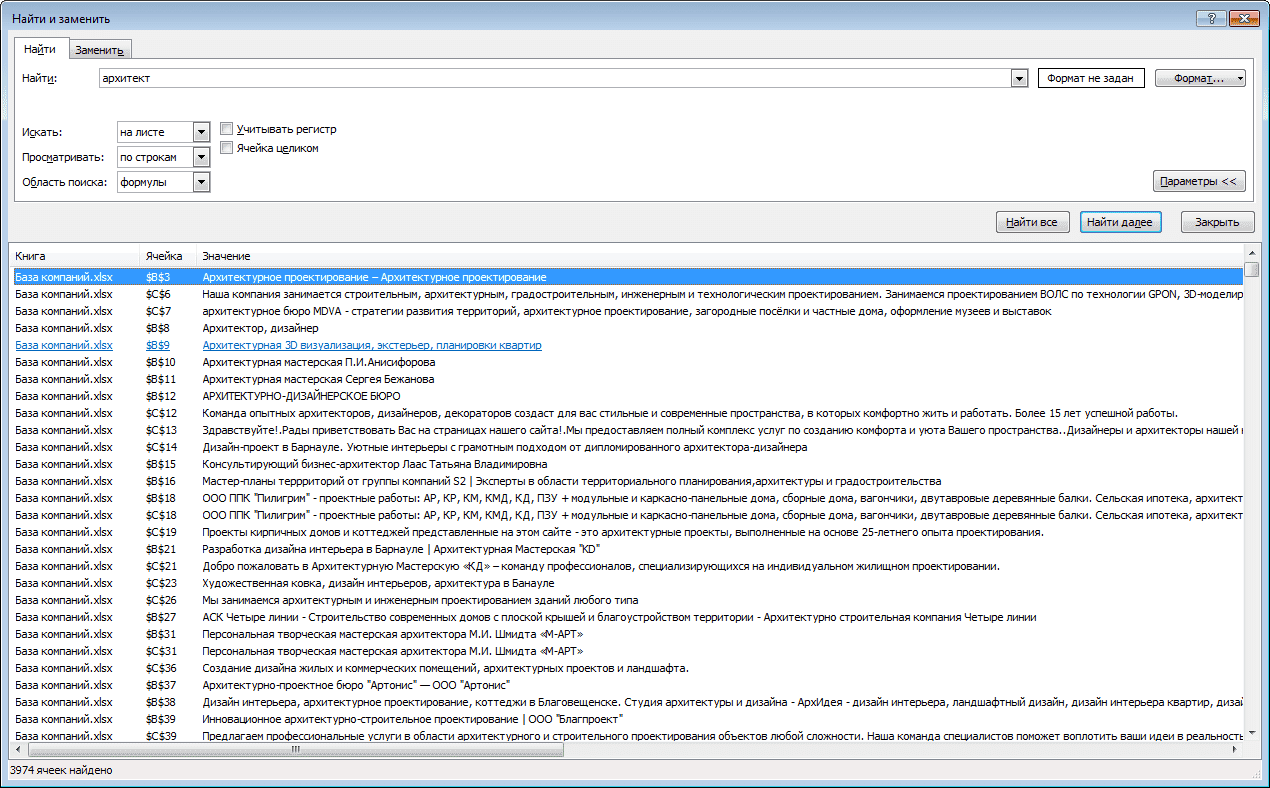Switch to the Заменить tab
The width and height of the screenshot is (1270, 788).
(x=99, y=50)
